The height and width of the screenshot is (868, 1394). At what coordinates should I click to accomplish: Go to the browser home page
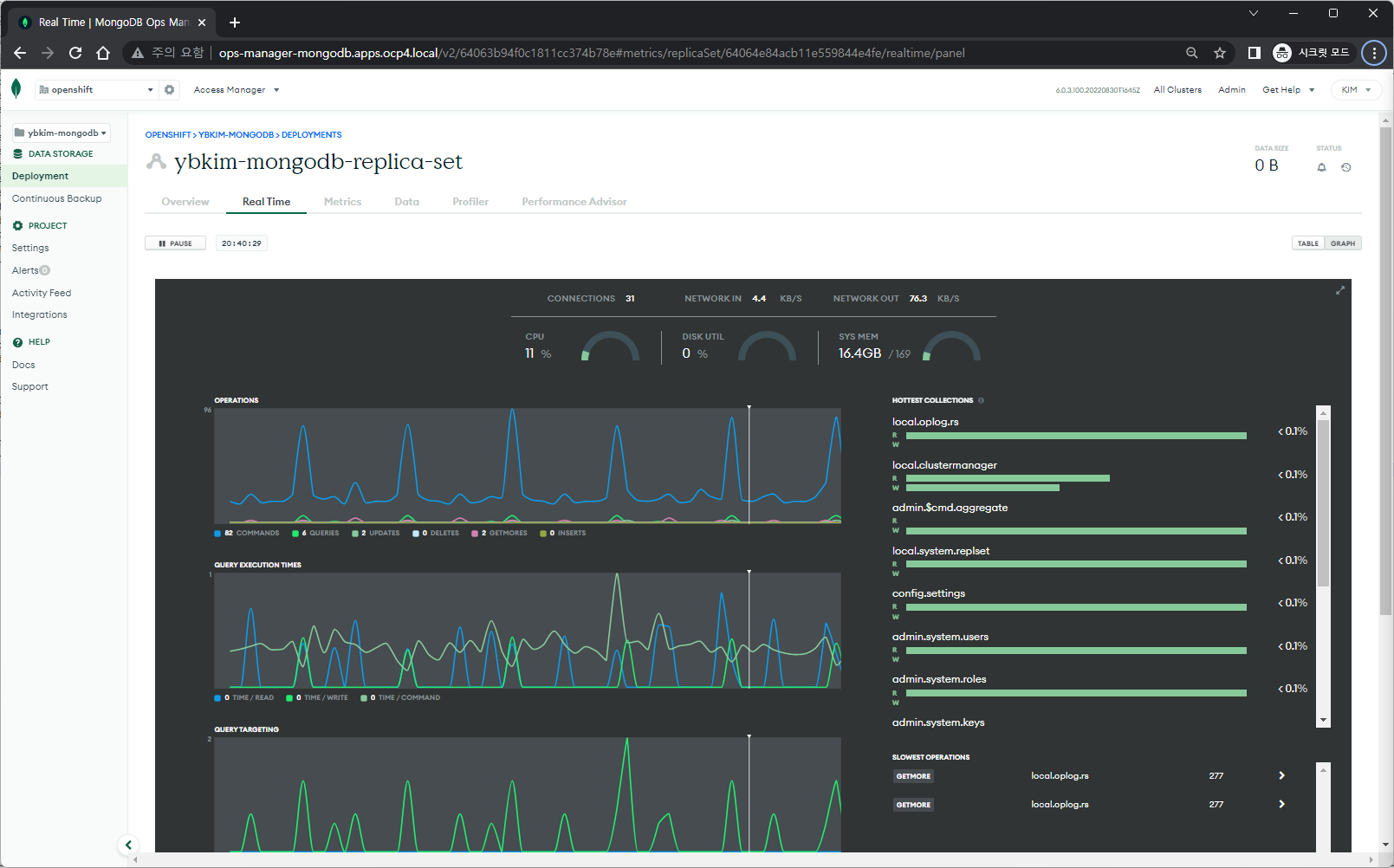[x=103, y=53]
